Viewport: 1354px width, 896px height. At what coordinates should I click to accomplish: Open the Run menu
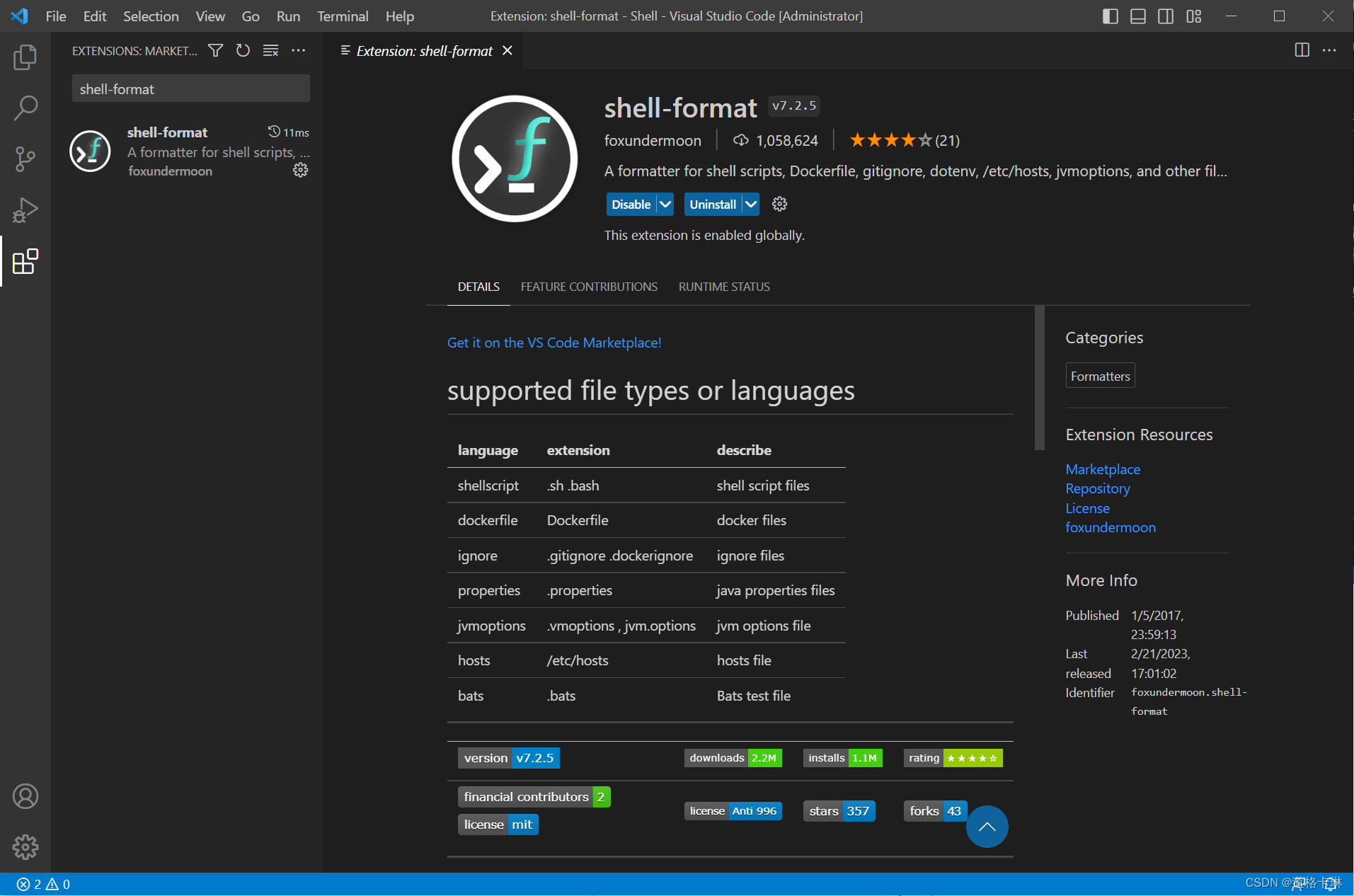click(x=288, y=16)
